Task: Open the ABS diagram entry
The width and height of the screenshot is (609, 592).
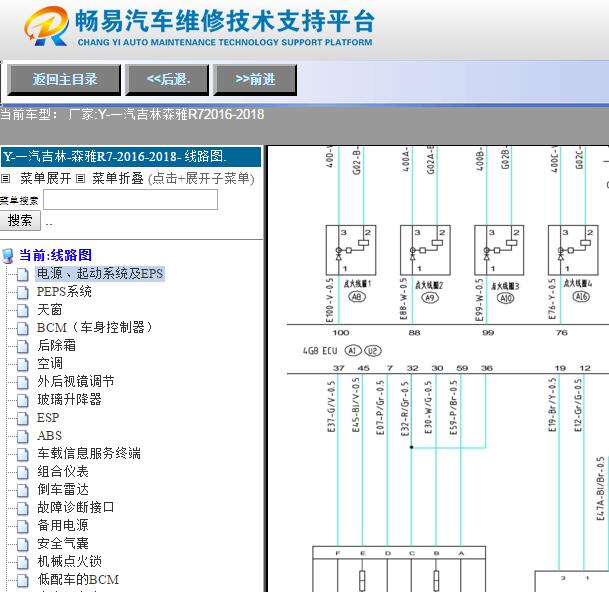Action: click(49, 435)
